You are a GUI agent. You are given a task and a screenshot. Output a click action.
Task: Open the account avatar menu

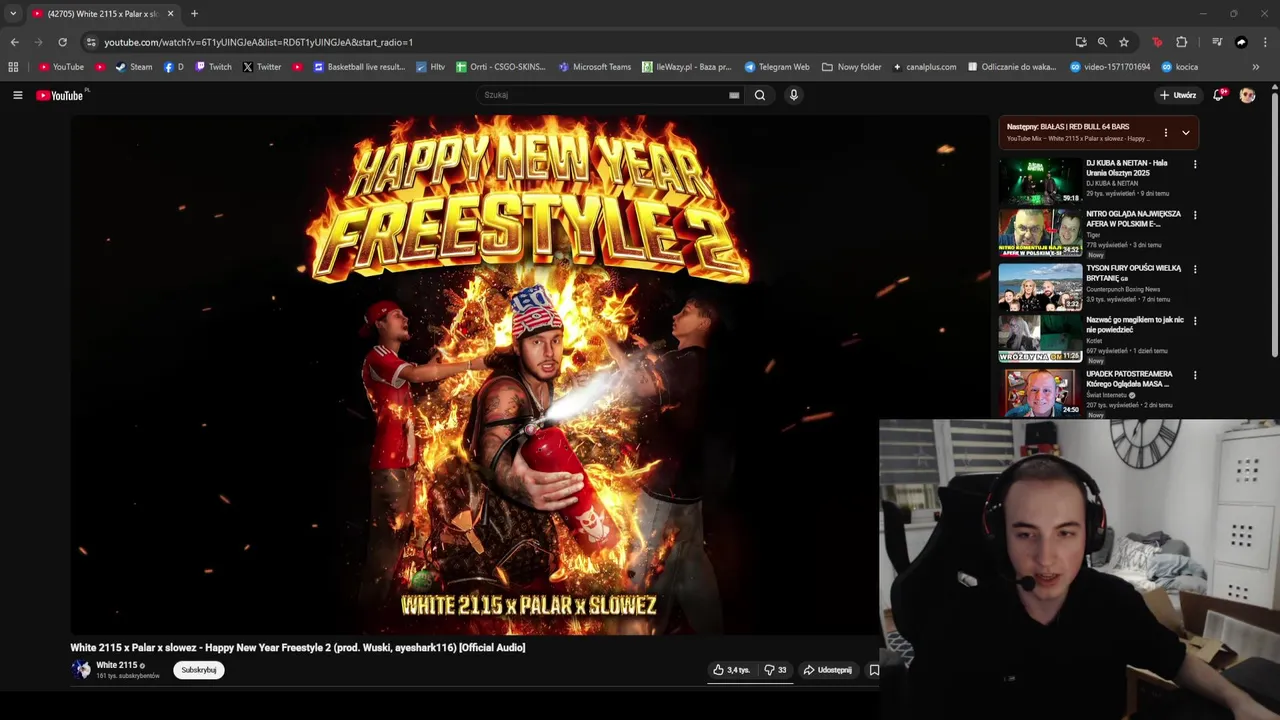pyautogui.click(x=1247, y=95)
